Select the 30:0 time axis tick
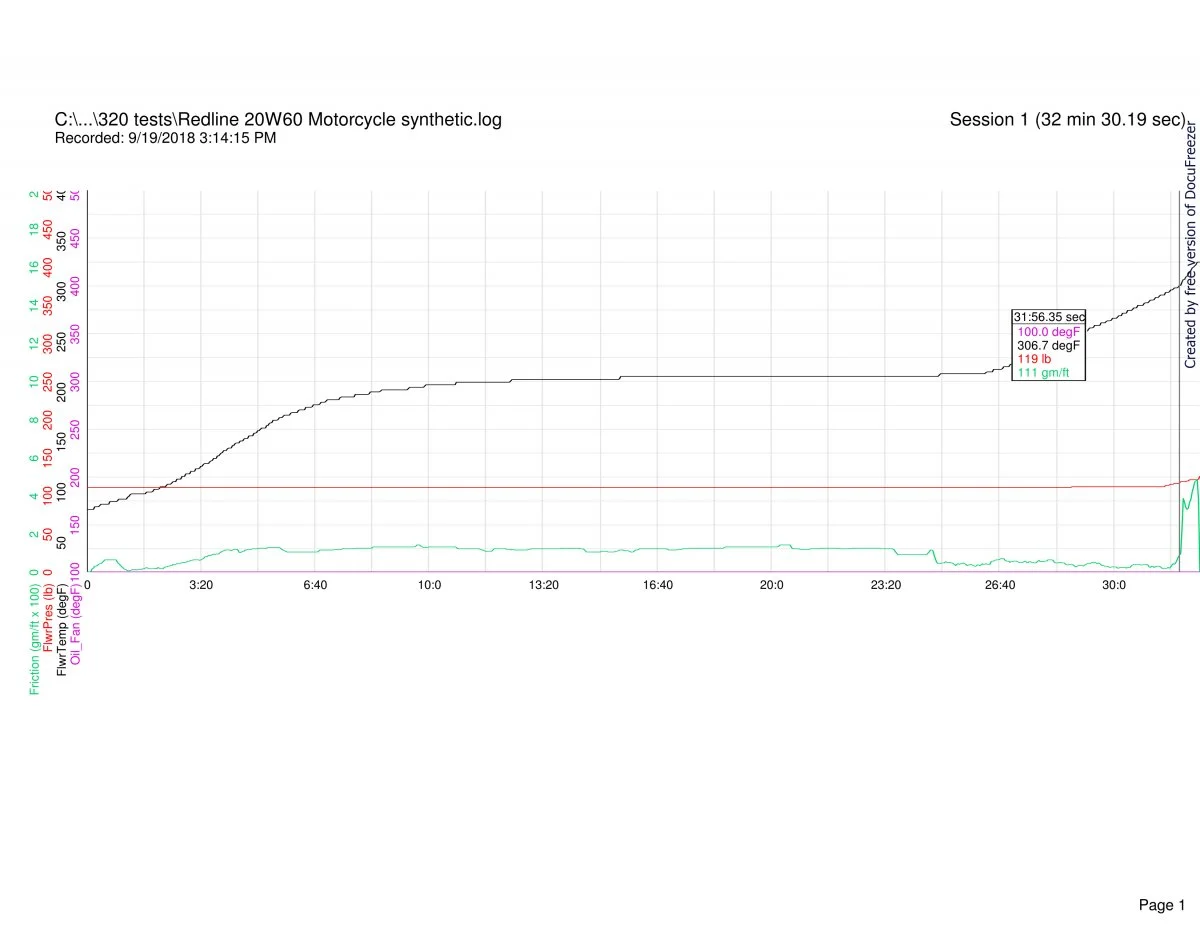The width and height of the screenshot is (1200, 927). 1113,585
